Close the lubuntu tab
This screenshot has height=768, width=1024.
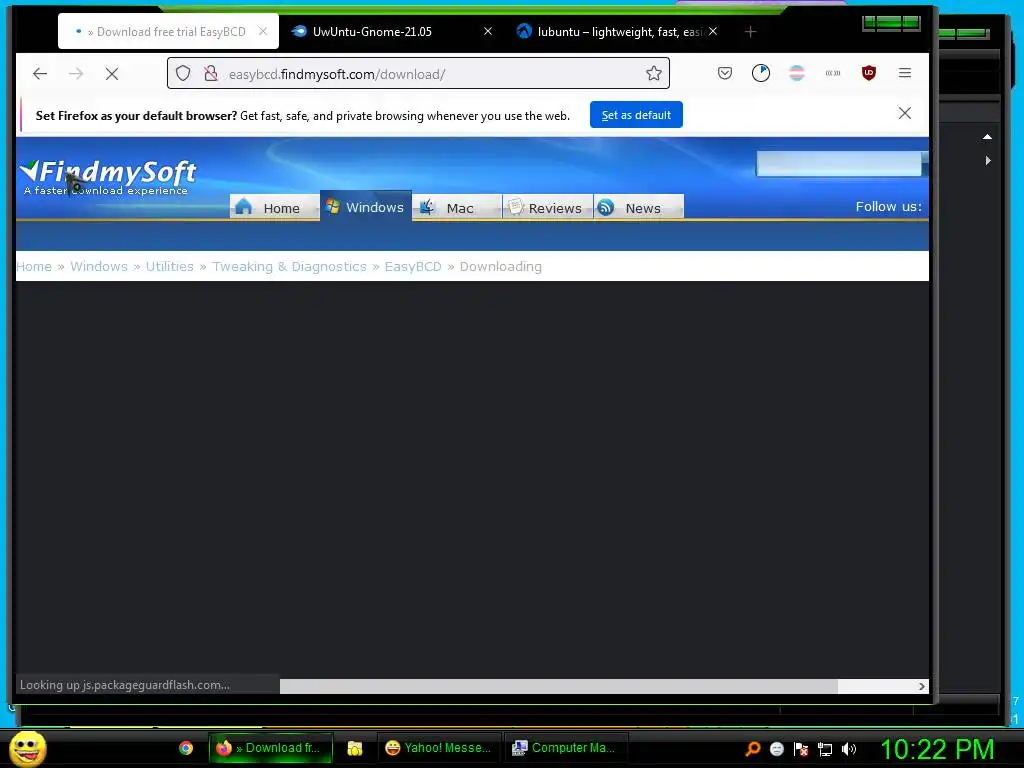tap(713, 31)
